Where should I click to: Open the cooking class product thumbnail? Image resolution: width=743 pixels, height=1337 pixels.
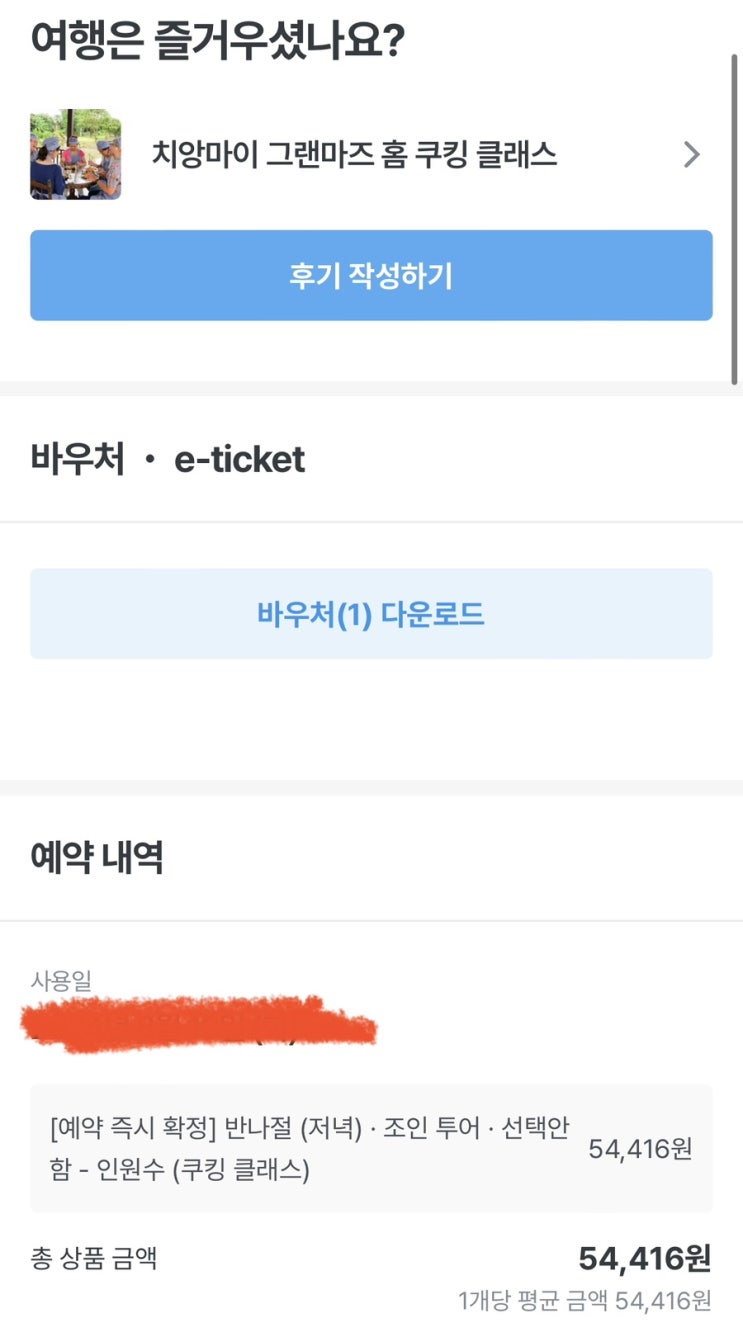[75, 154]
